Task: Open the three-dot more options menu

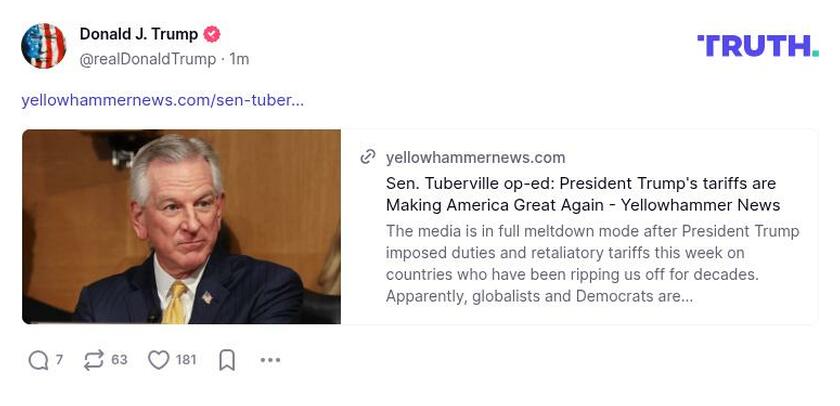Action: pyautogui.click(x=270, y=360)
